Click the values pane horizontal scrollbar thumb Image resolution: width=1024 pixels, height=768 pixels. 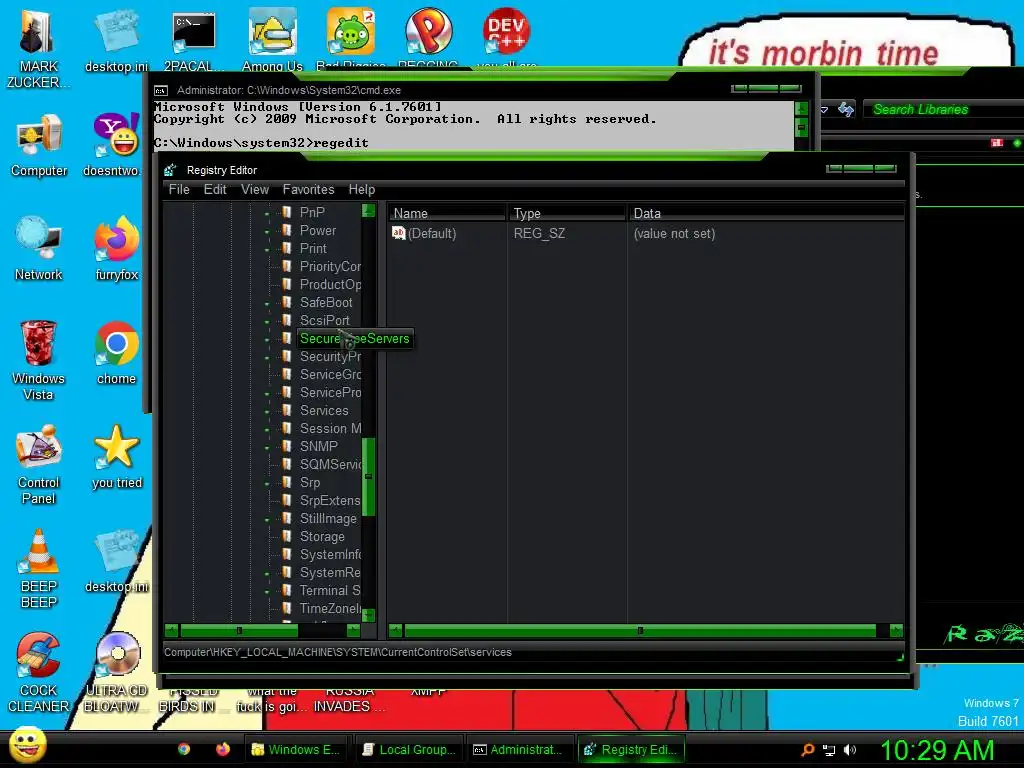pyautogui.click(x=640, y=630)
